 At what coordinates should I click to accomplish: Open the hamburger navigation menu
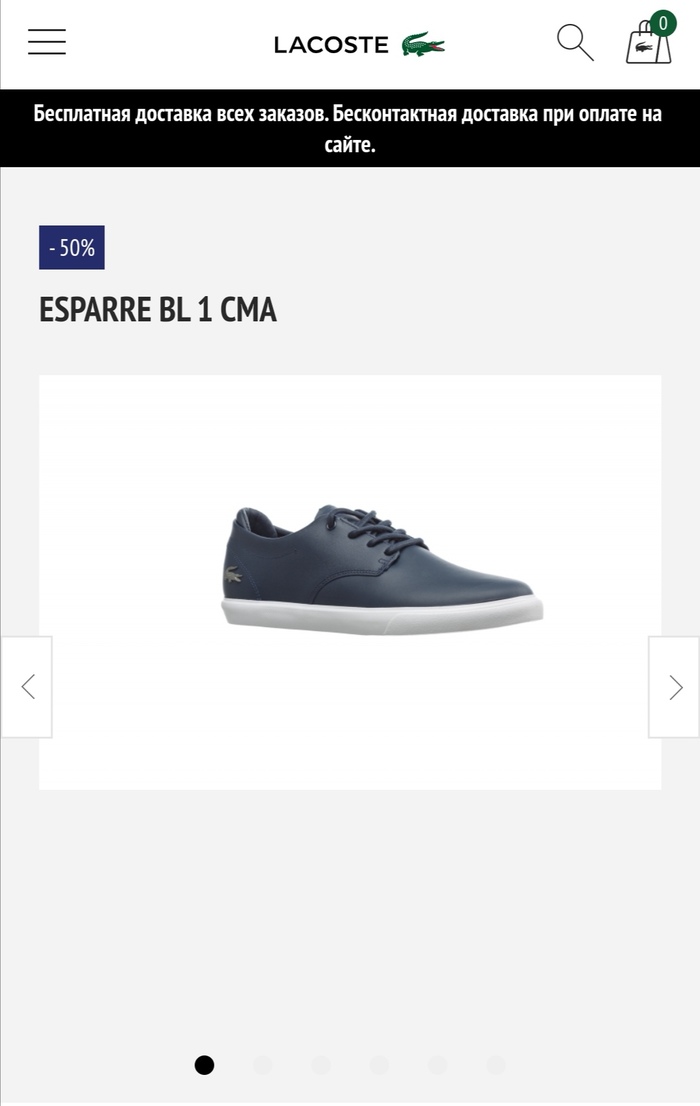coord(47,42)
